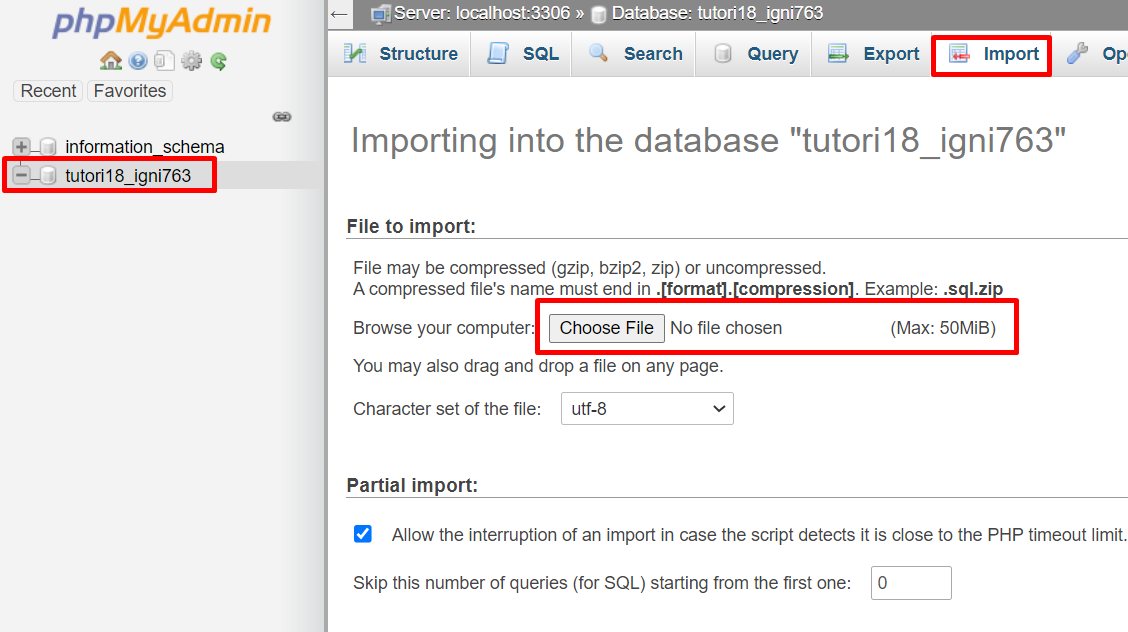Toggle the allow interruption of import checkbox
The height and width of the screenshot is (632, 1128).
[363, 534]
